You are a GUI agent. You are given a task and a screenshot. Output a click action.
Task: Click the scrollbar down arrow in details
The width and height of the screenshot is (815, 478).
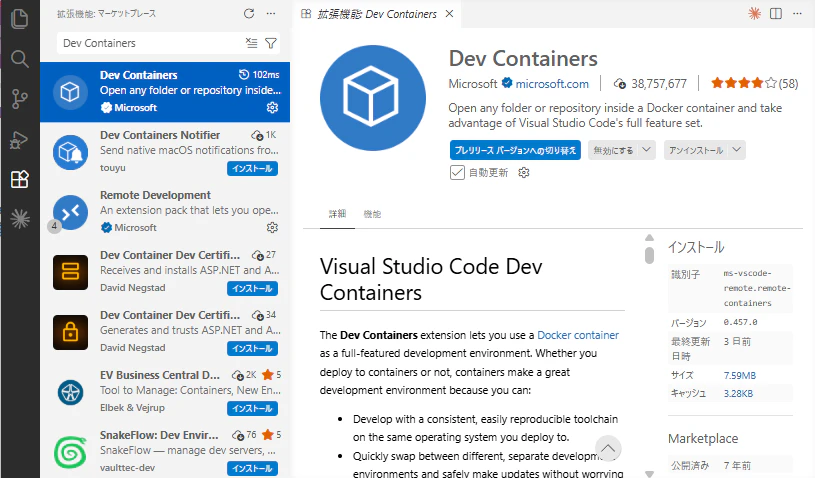pos(649,473)
